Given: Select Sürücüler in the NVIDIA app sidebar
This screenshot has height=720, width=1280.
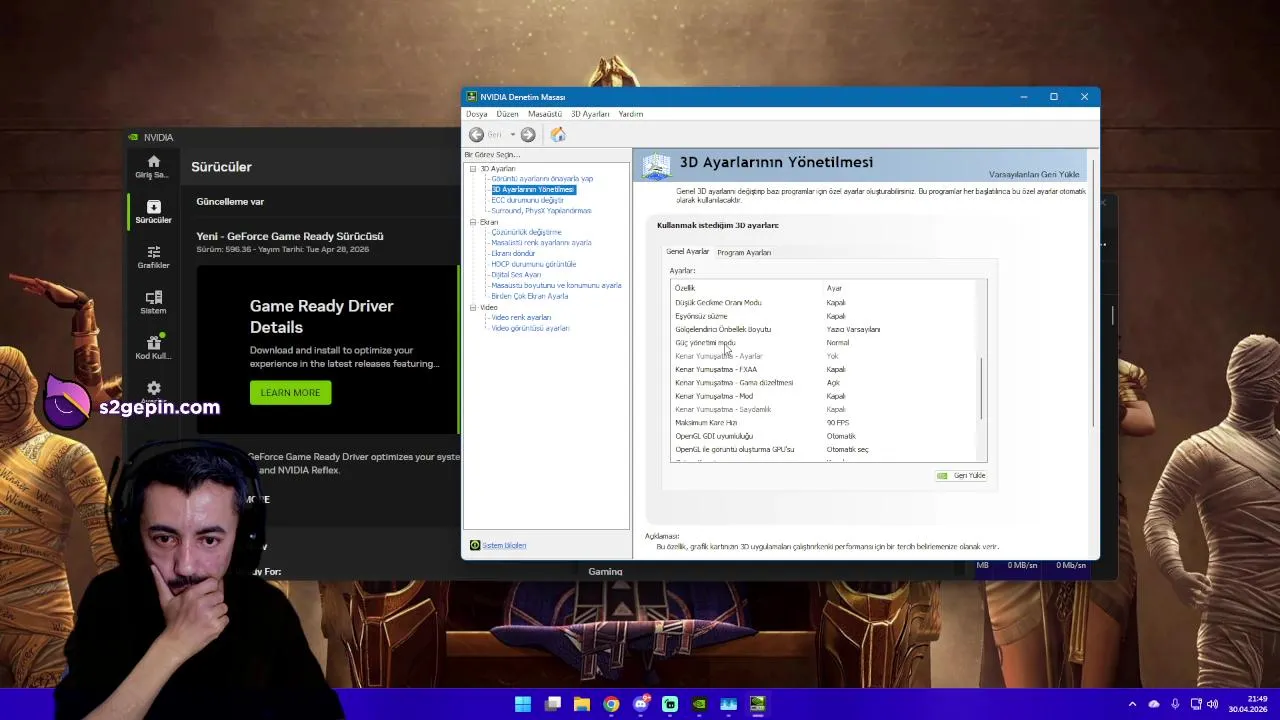Looking at the screenshot, I should click(x=153, y=212).
